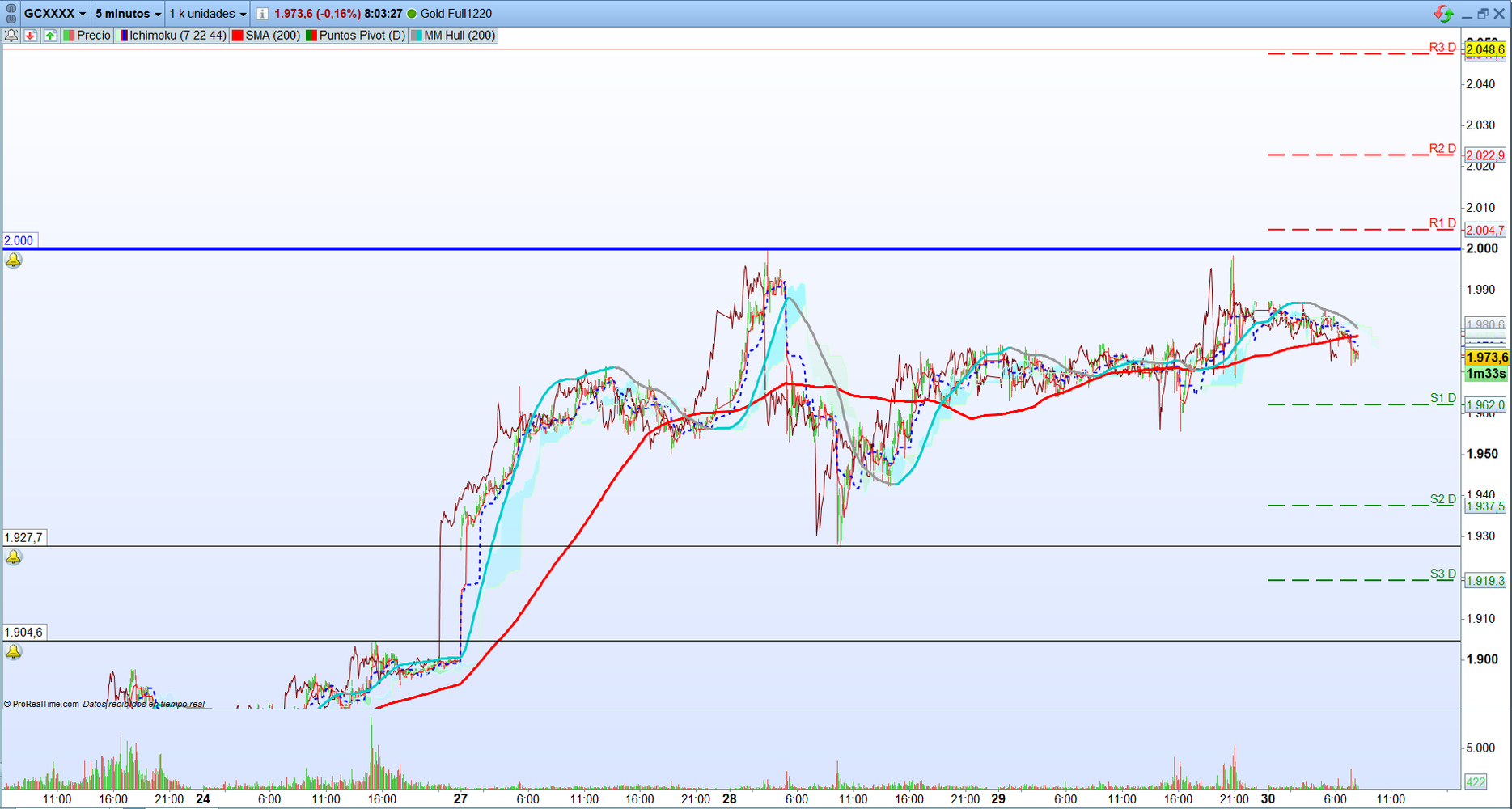This screenshot has height=809, width=1512.
Task: Click the 2.048,6 yellow price tag
Action: click(x=1485, y=50)
